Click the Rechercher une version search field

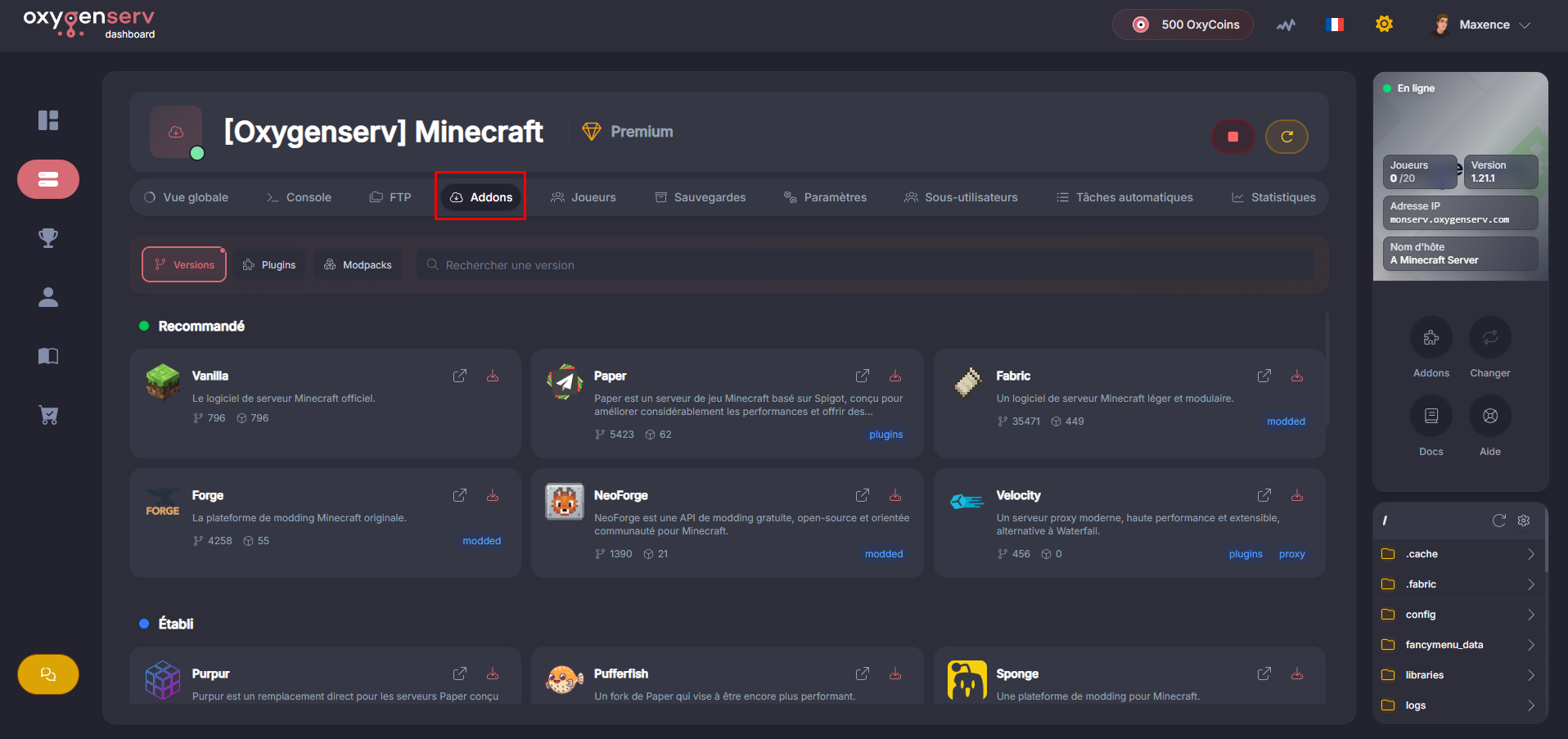[867, 265]
